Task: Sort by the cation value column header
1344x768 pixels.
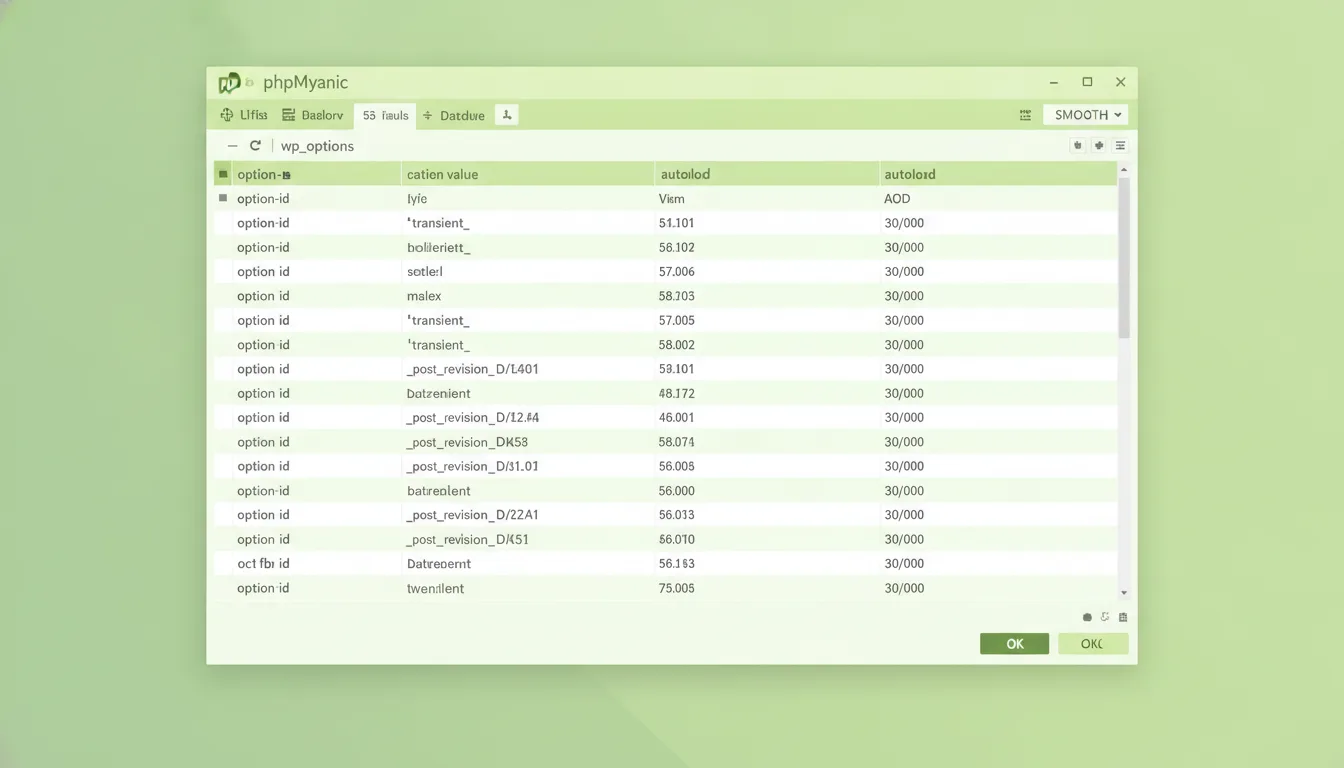Action: 442,174
